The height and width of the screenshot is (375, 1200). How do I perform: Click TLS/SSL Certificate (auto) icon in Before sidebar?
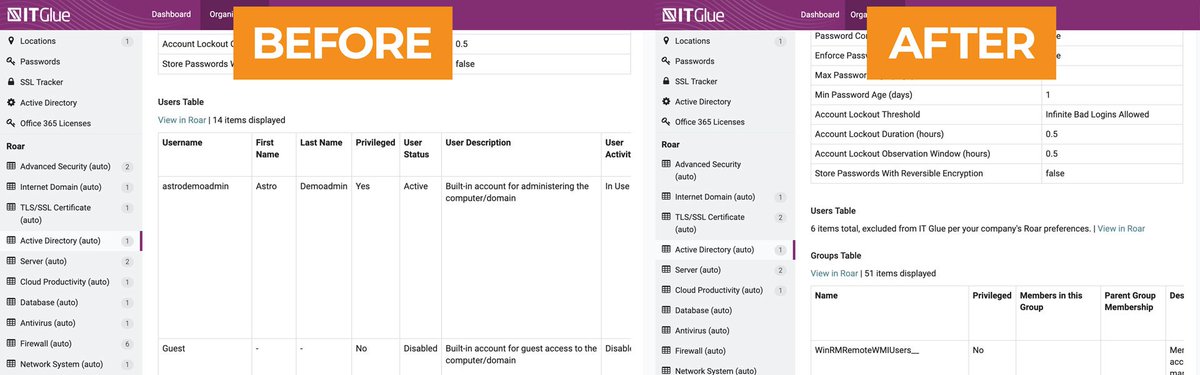click(11, 208)
